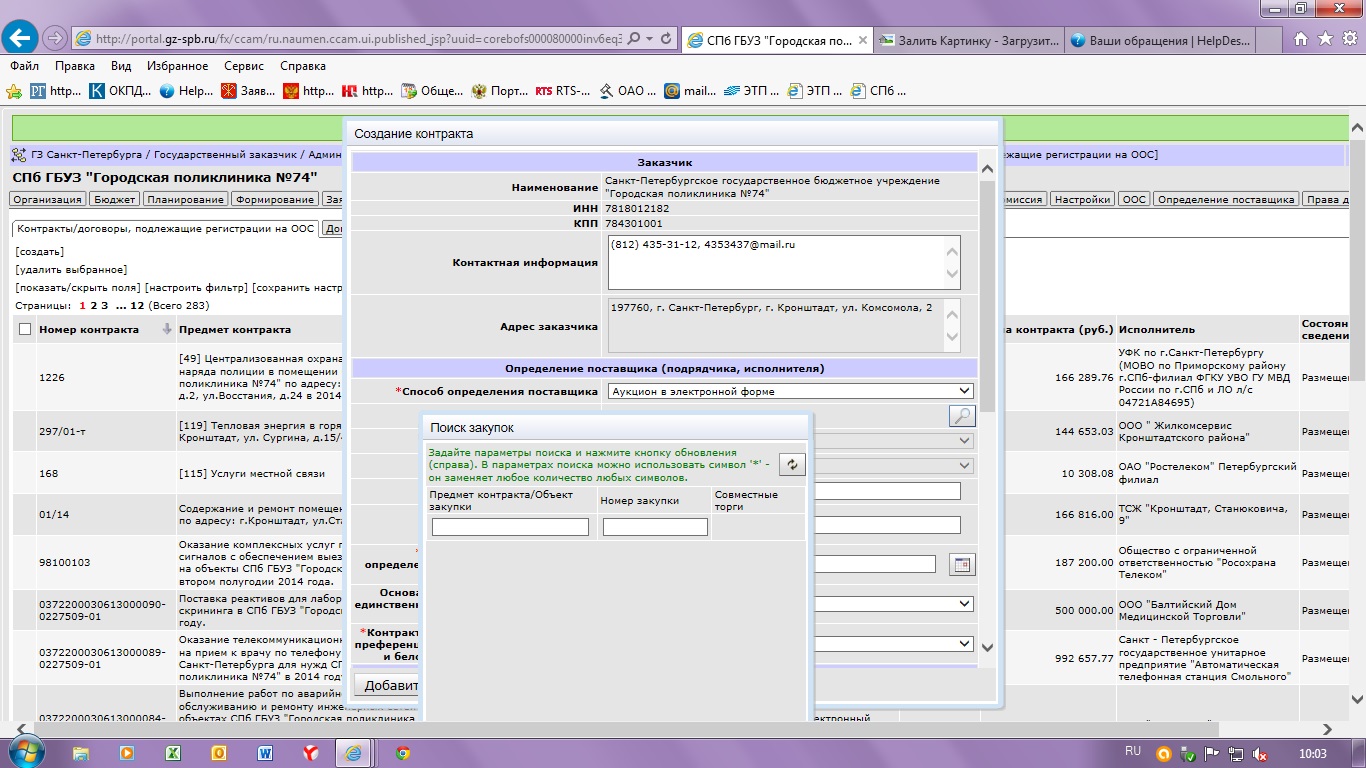1366x768 pixels.
Task: Open the Сервис menu
Action: click(x=244, y=66)
